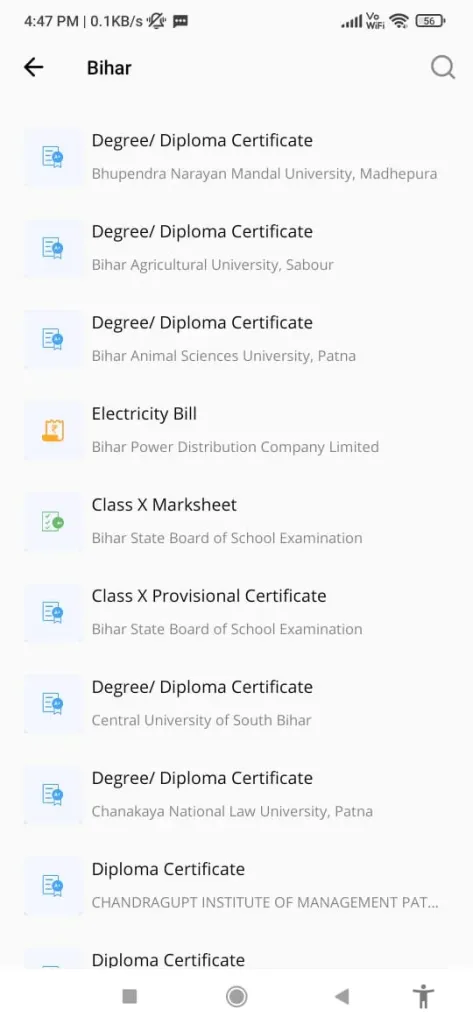Select Class X Provisional Certificate entry
The width and height of the screenshot is (473, 1024).
[x=236, y=613]
